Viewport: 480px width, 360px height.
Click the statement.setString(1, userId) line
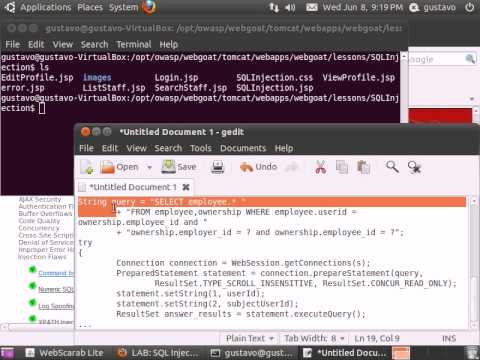(x=190, y=294)
